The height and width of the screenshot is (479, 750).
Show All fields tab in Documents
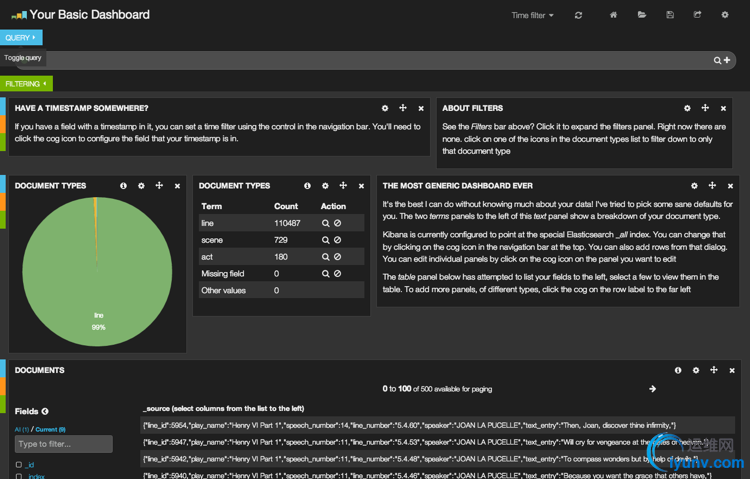[22, 429]
